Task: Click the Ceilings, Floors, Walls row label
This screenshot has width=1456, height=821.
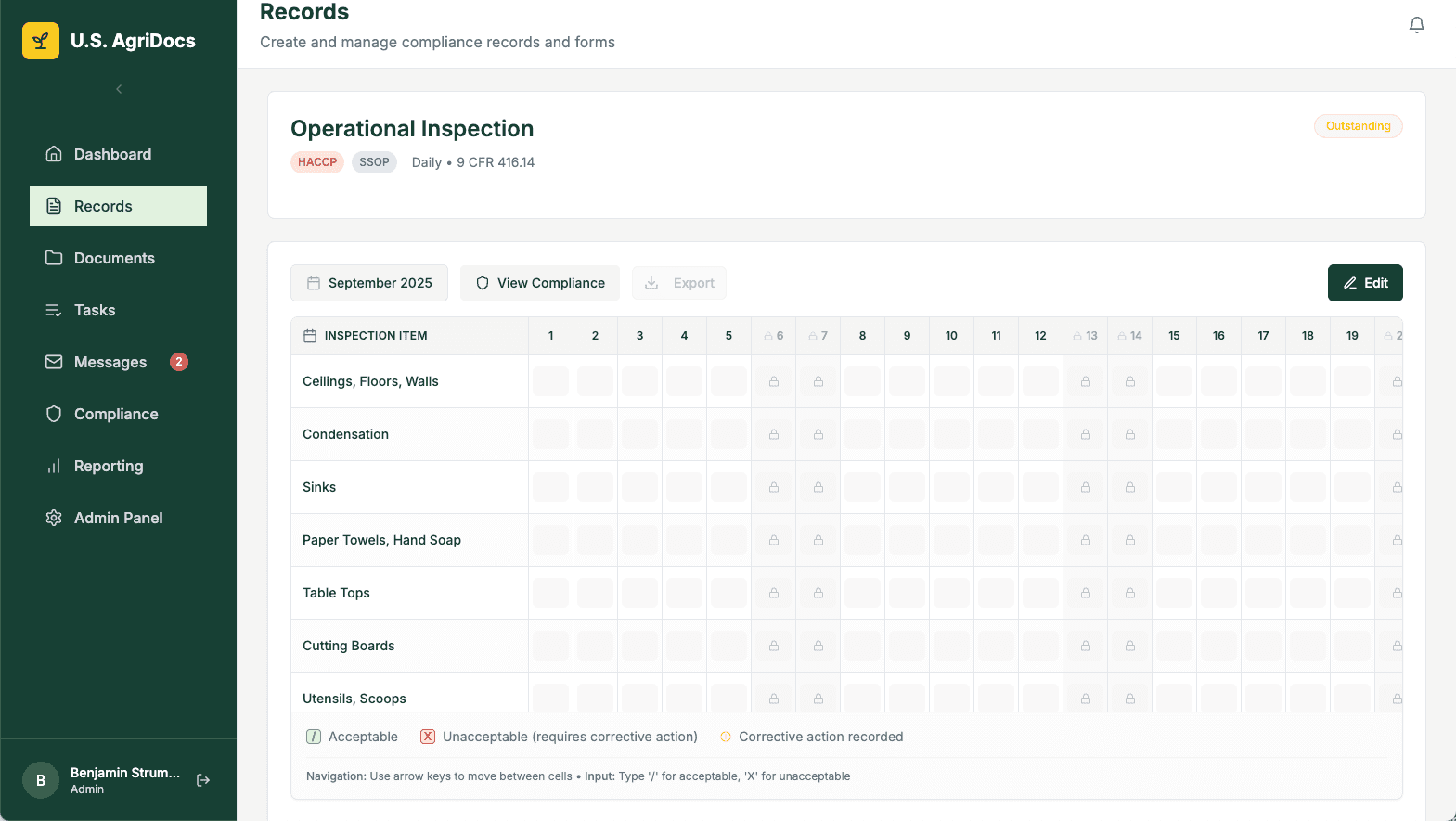Action: coord(370,381)
